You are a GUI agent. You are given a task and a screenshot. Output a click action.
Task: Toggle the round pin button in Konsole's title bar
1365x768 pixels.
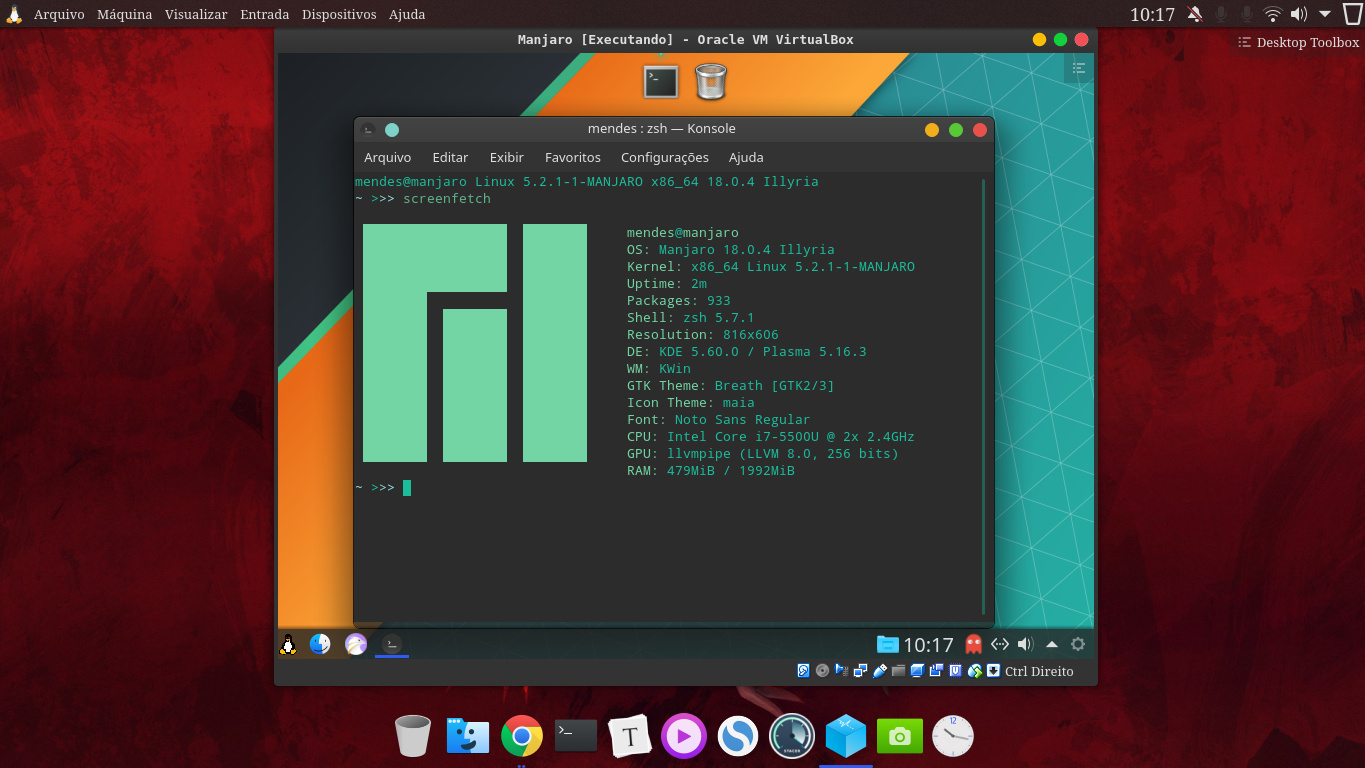(392, 129)
